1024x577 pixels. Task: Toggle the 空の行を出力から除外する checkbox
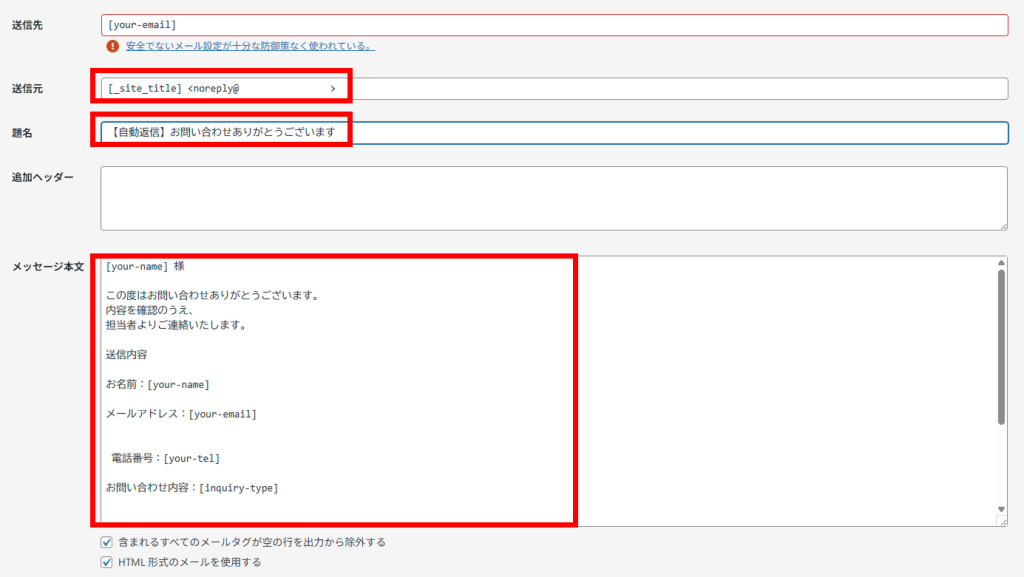coord(107,542)
